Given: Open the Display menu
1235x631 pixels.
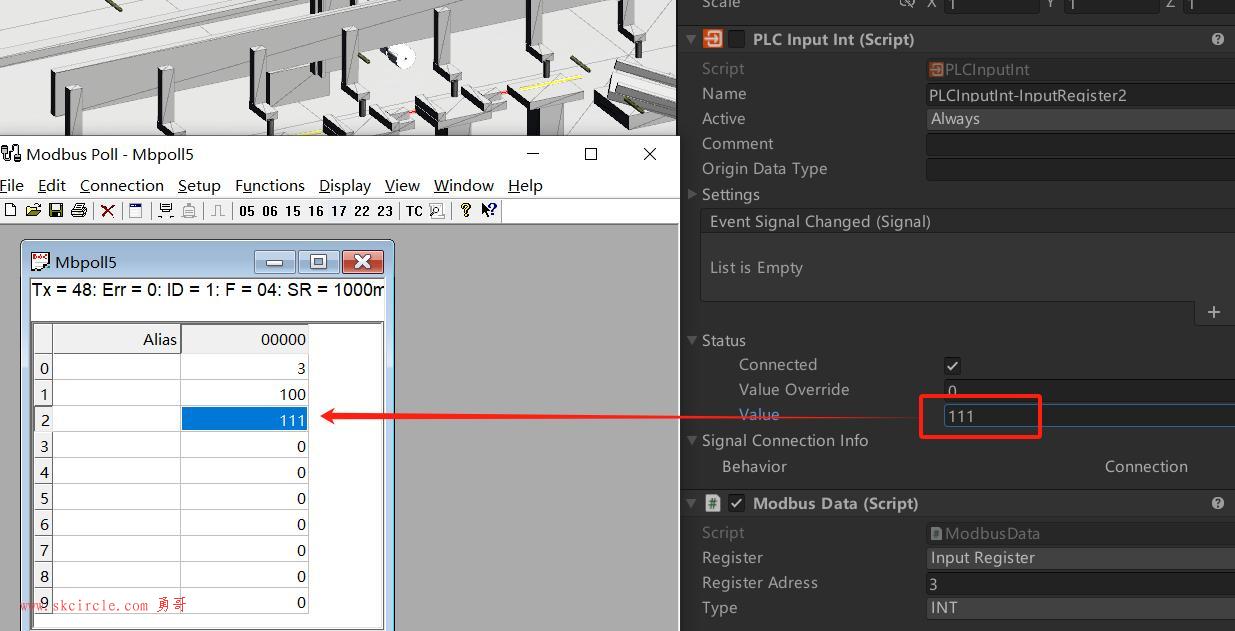Looking at the screenshot, I should (x=345, y=185).
